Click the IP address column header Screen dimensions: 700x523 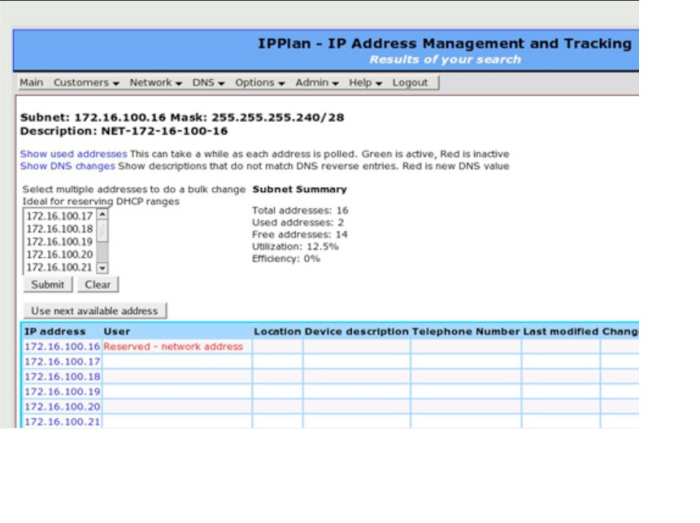click(54, 332)
